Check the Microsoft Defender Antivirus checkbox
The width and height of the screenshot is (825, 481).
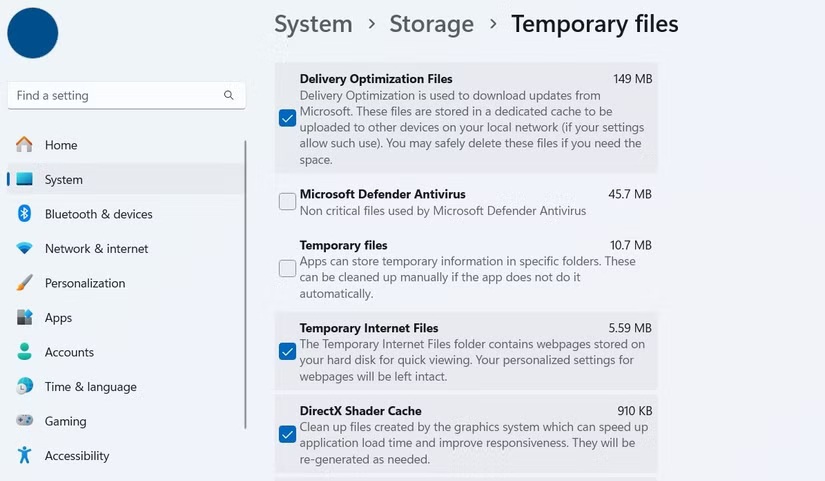(x=287, y=202)
